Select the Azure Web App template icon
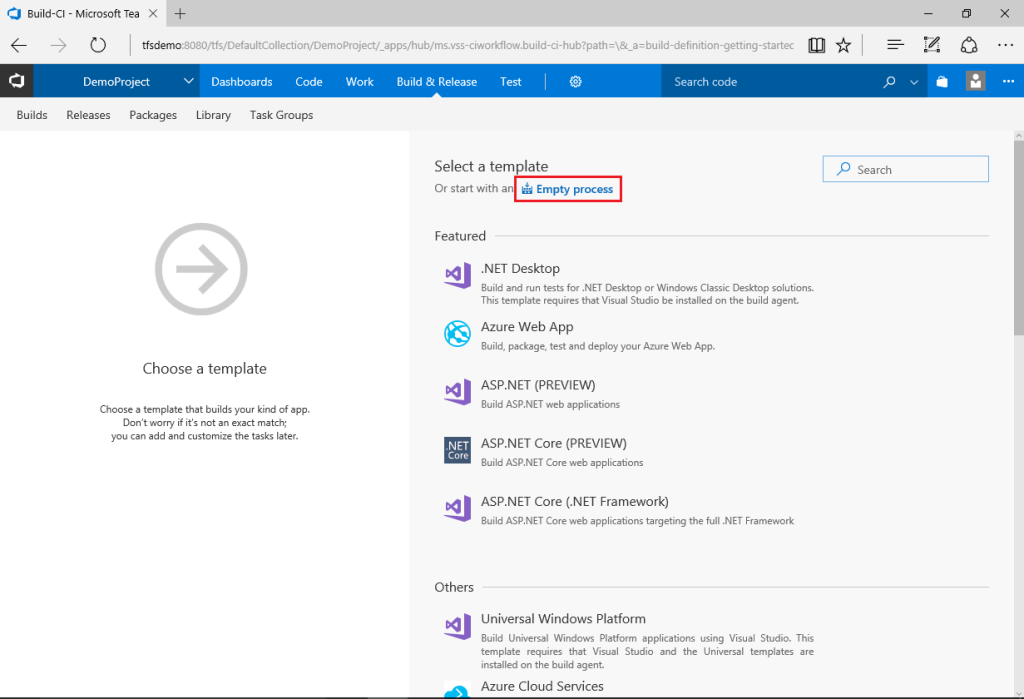 457,334
